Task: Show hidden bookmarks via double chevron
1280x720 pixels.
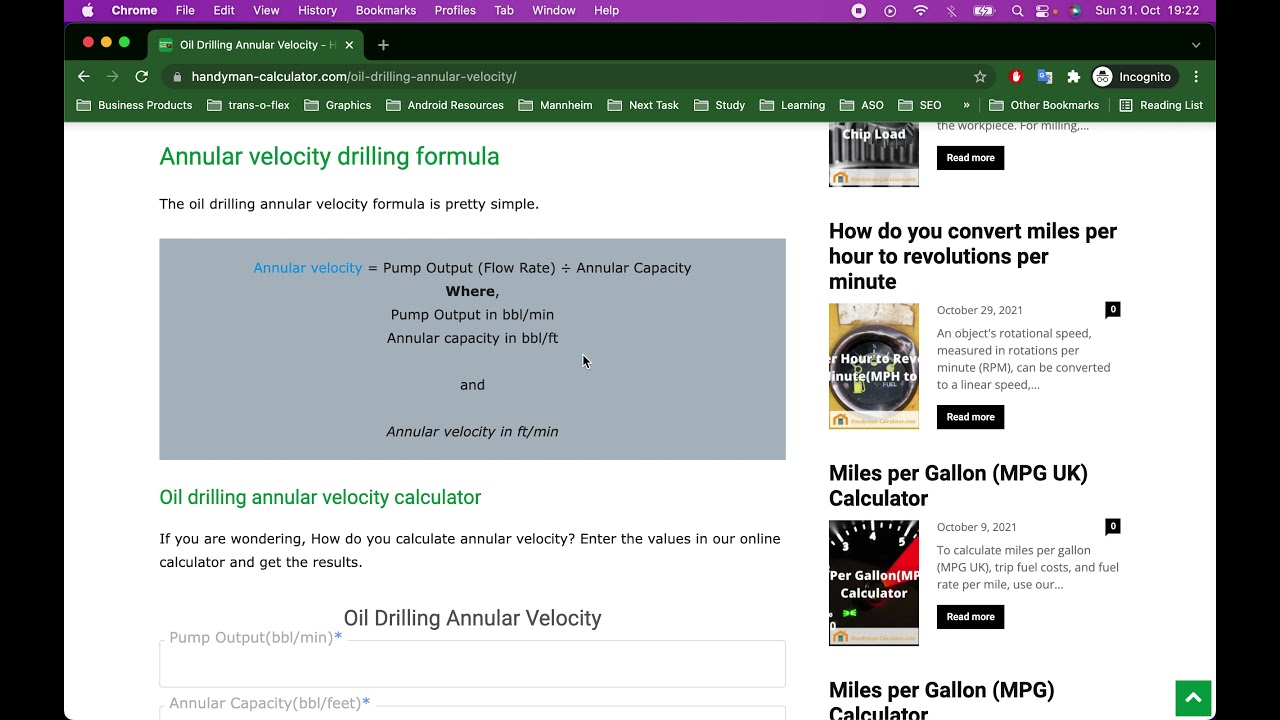Action: [966, 105]
